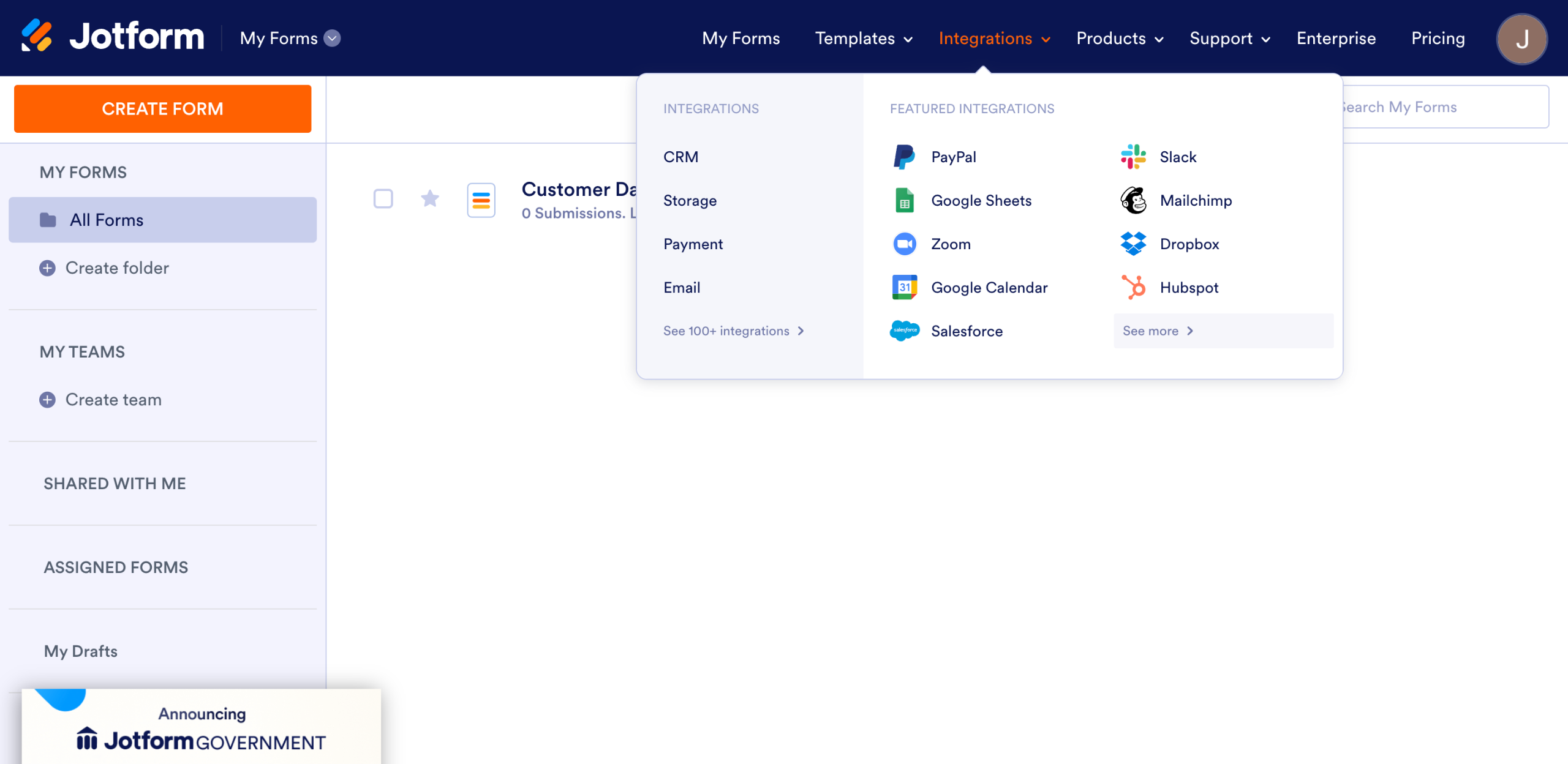Click the CREATE FORM button
Screen dimensions: 1568x764
coord(162,108)
